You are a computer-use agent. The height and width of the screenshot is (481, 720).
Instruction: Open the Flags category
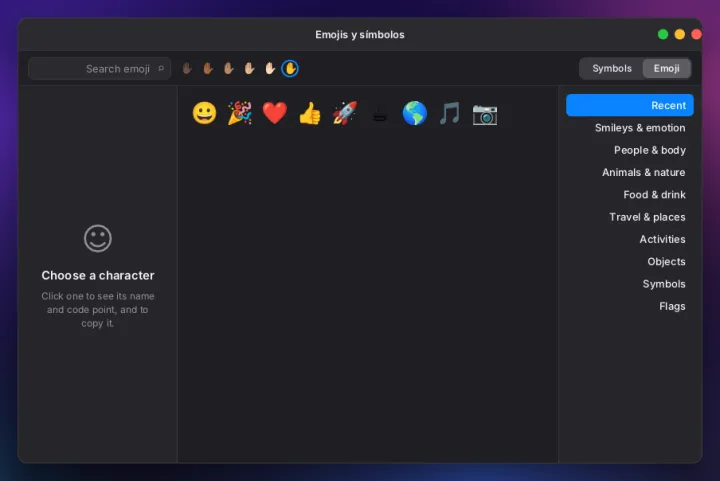click(x=630, y=306)
